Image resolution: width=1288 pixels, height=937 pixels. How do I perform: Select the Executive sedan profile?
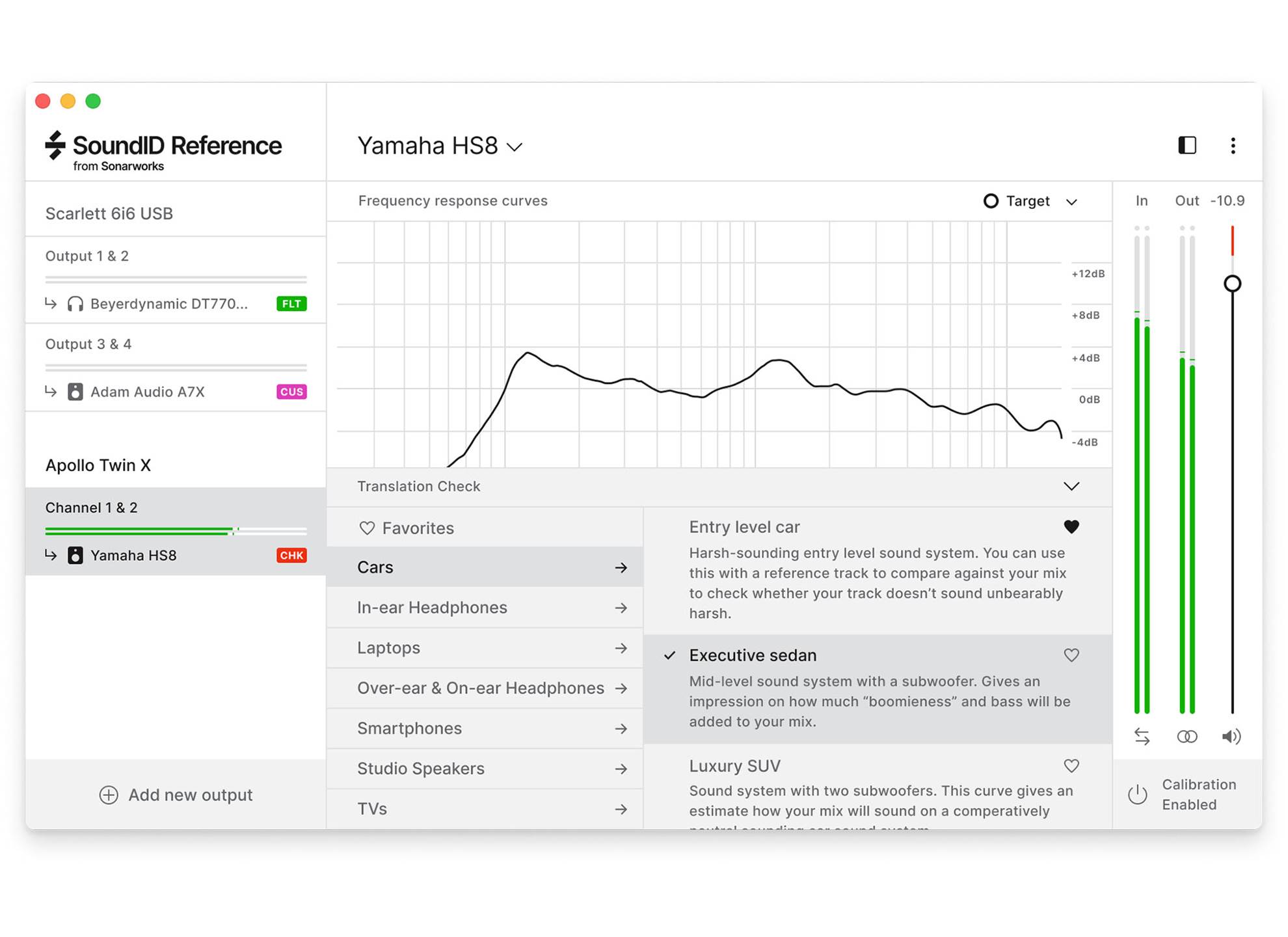click(753, 655)
